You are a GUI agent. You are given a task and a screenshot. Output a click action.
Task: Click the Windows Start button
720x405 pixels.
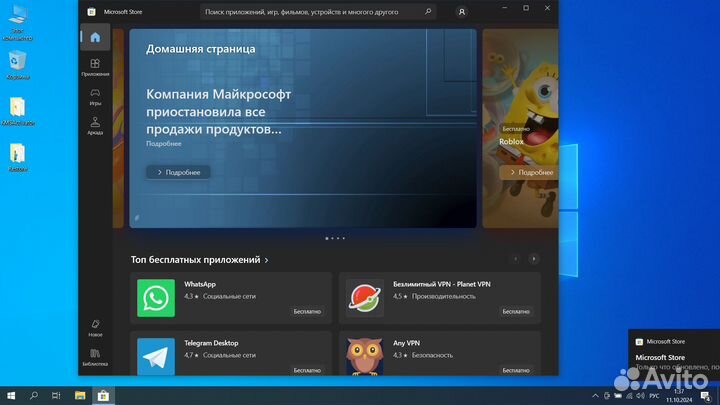coord(11,395)
